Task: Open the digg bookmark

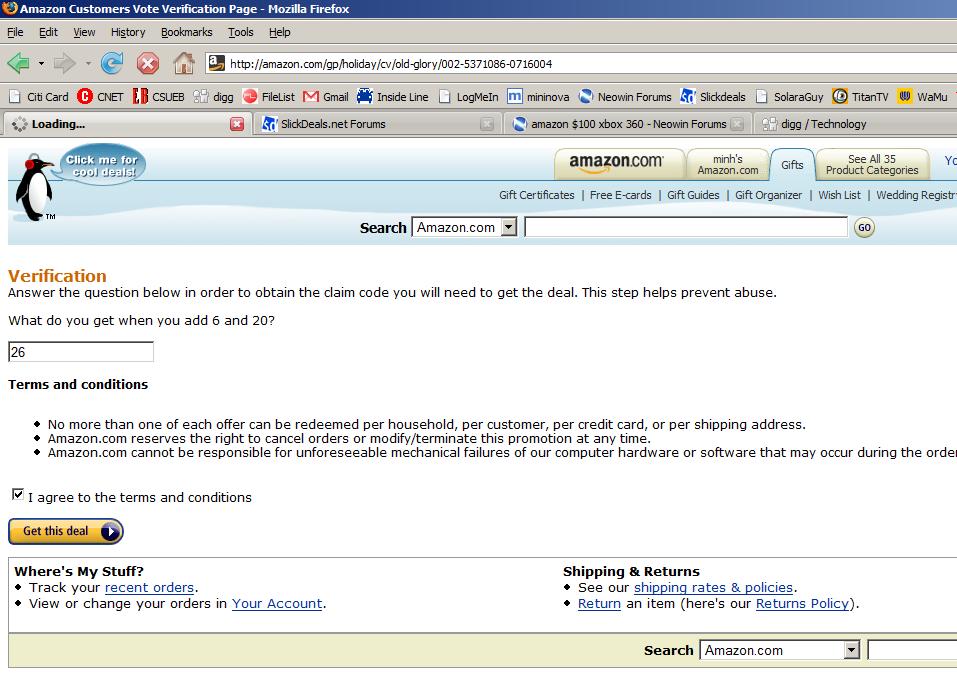Action: click(x=214, y=96)
